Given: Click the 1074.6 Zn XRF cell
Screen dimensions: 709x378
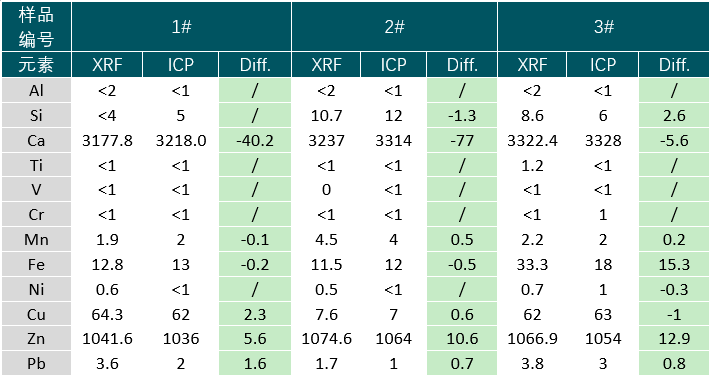Looking at the screenshot, I should tap(326, 339).
